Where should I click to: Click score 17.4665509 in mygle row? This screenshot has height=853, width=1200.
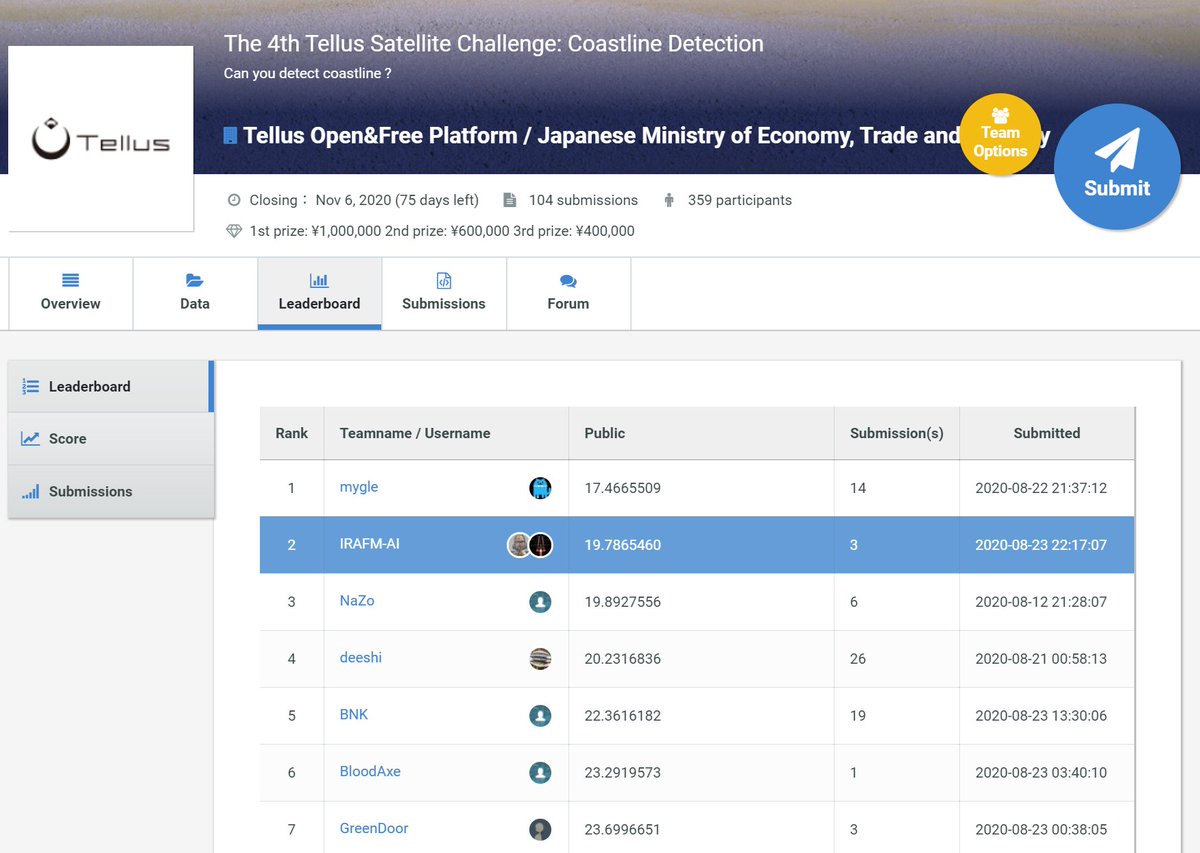click(623, 488)
